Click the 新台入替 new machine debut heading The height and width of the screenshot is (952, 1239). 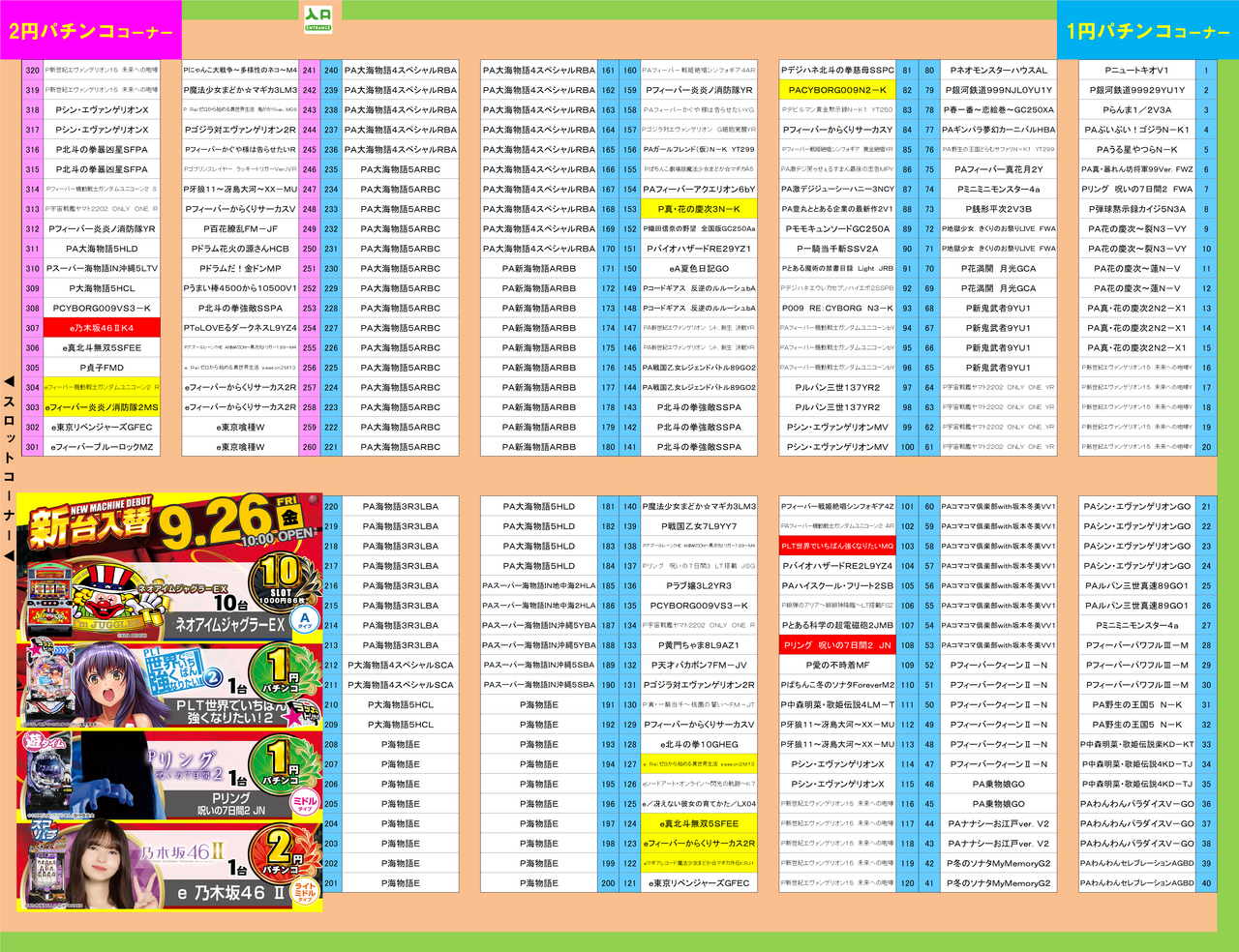pyautogui.click(x=93, y=523)
